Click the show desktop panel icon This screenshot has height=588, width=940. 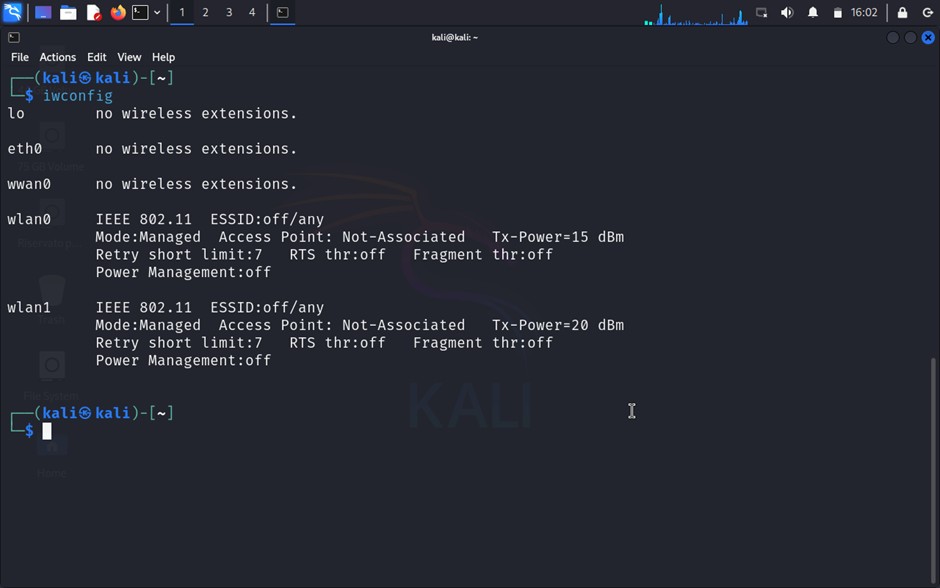coord(43,13)
